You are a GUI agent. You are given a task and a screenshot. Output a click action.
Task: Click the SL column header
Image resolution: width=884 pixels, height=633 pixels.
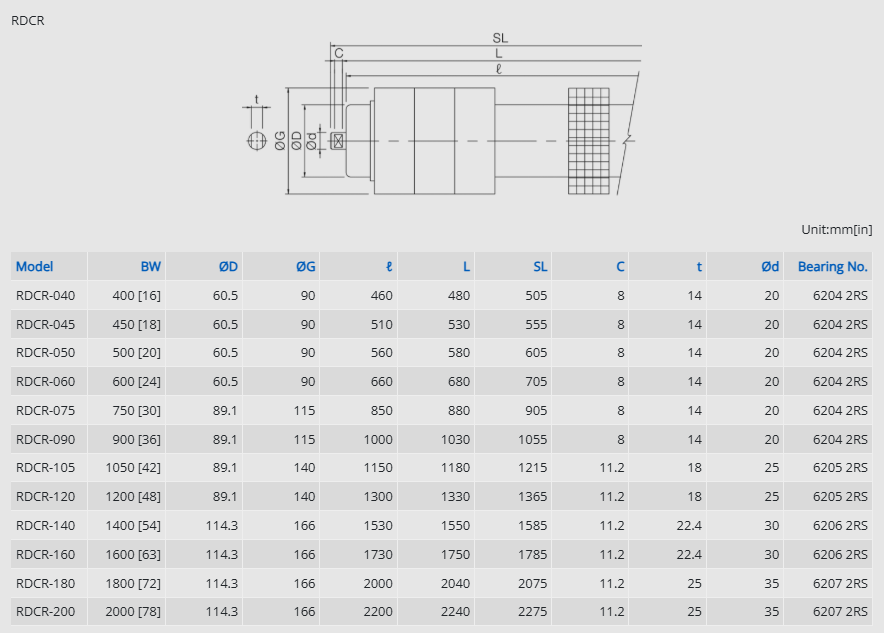pyautogui.click(x=539, y=266)
